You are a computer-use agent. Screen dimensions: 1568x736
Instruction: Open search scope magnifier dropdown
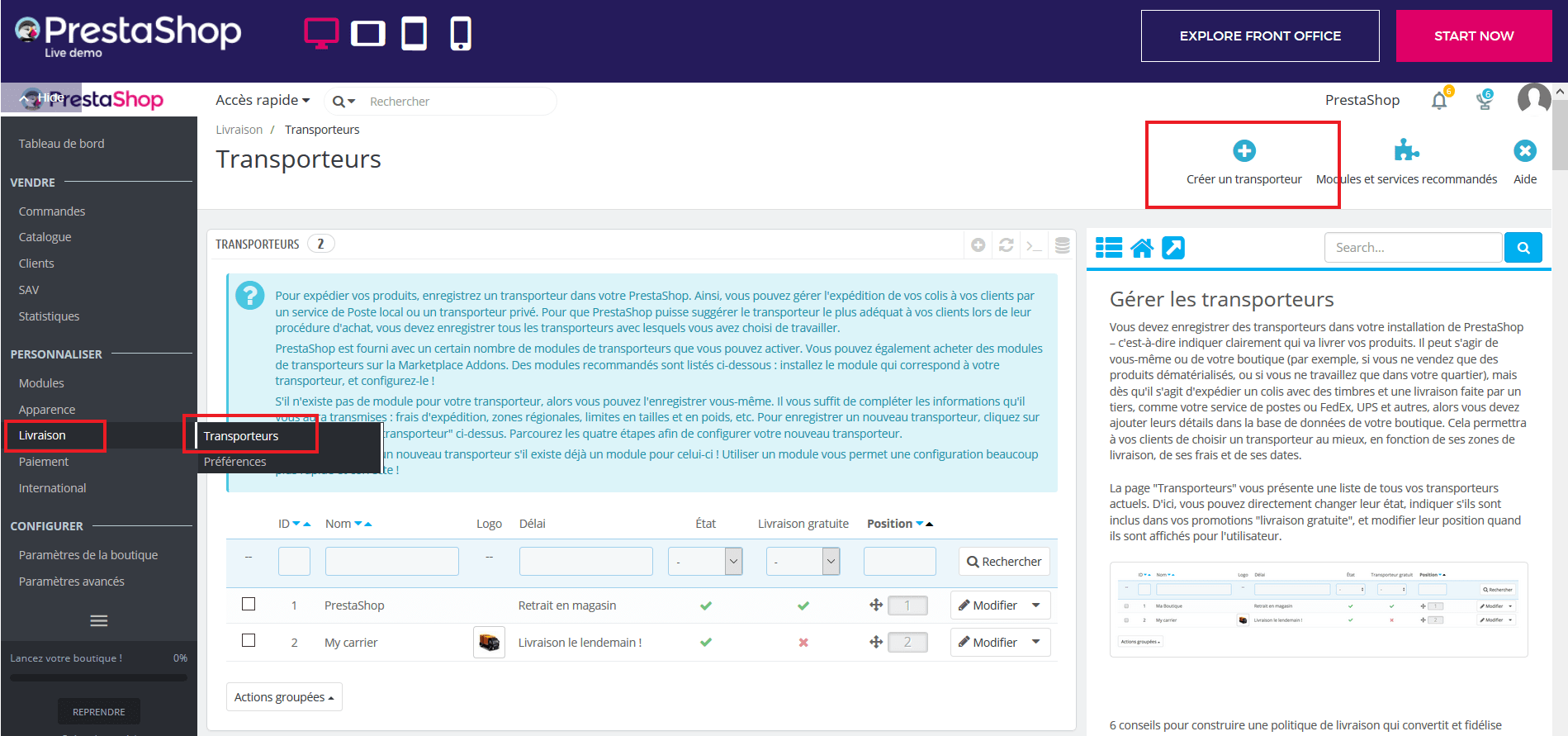click(x=343, y=102)
